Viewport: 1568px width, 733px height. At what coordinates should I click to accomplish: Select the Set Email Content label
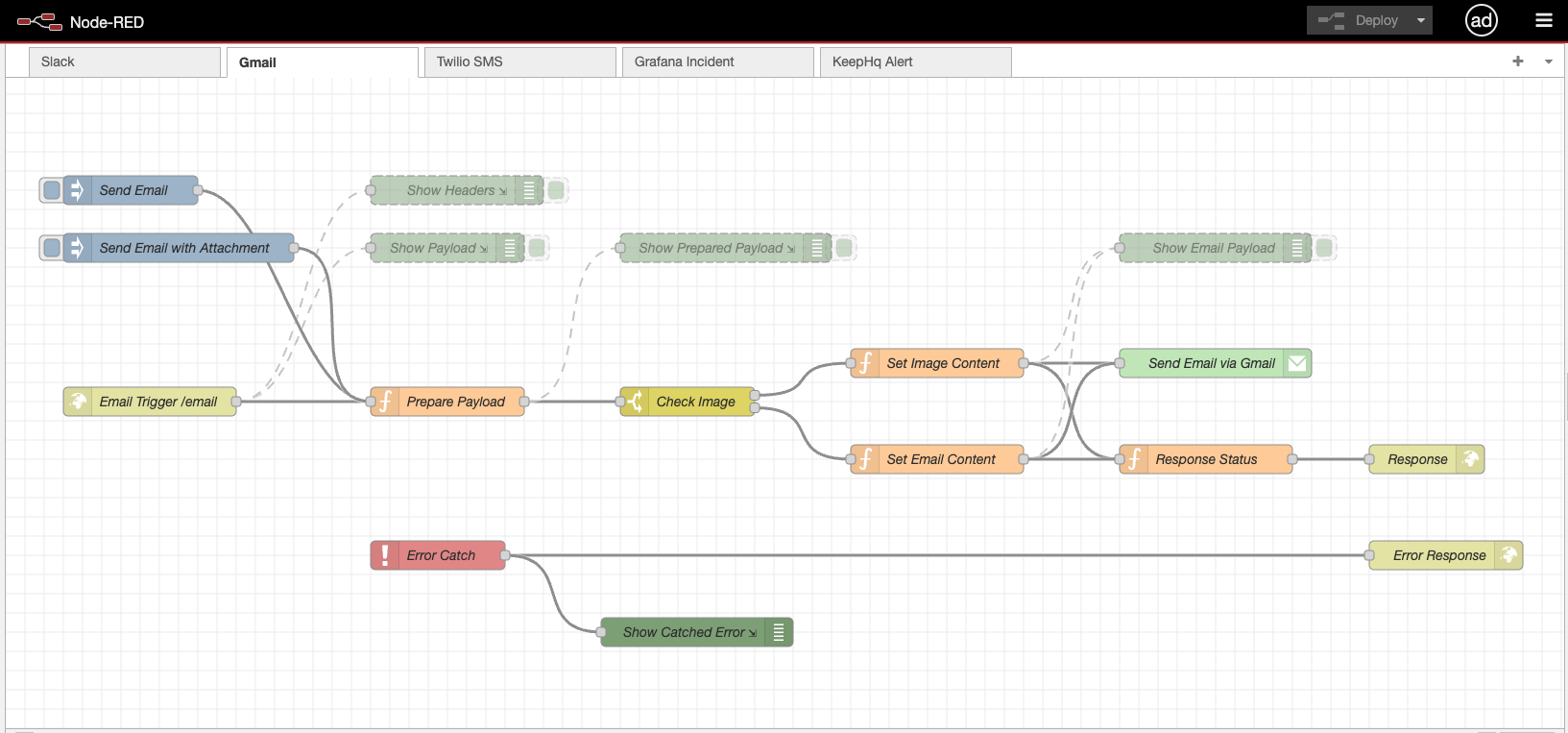point(941,459)
